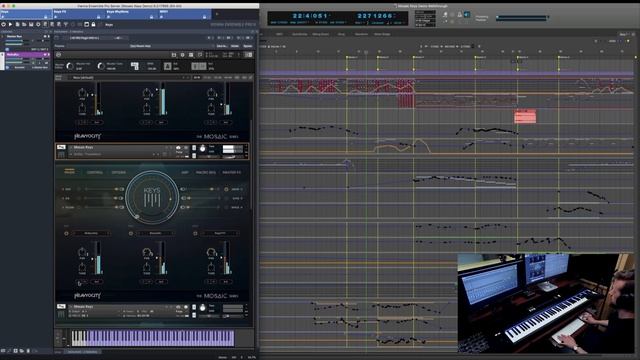
Task: Open the MASTER FX tab in Mosaic Keys
Action: tap(231, 172)
